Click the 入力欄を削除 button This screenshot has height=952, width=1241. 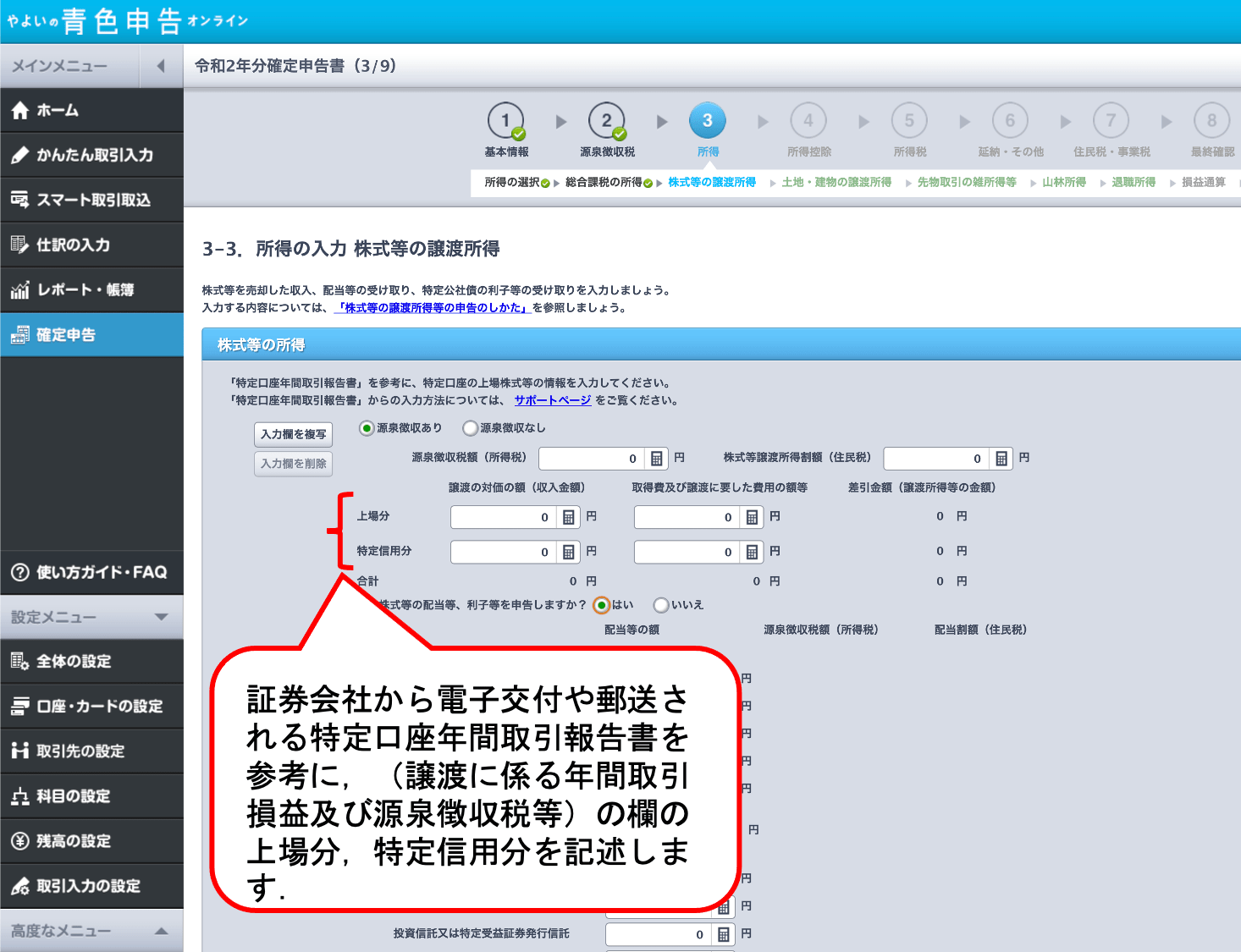point(294,464)
